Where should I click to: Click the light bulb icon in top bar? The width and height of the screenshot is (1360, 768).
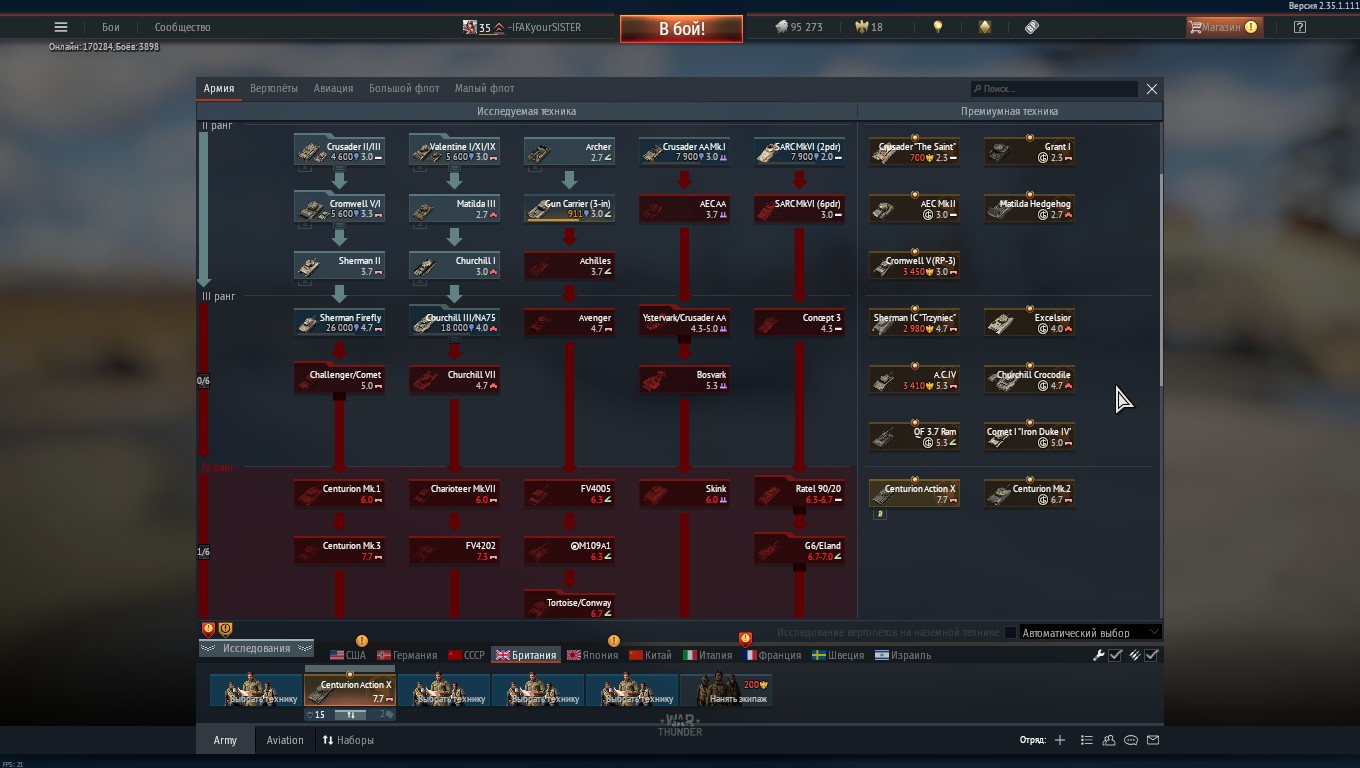point(937,27)
